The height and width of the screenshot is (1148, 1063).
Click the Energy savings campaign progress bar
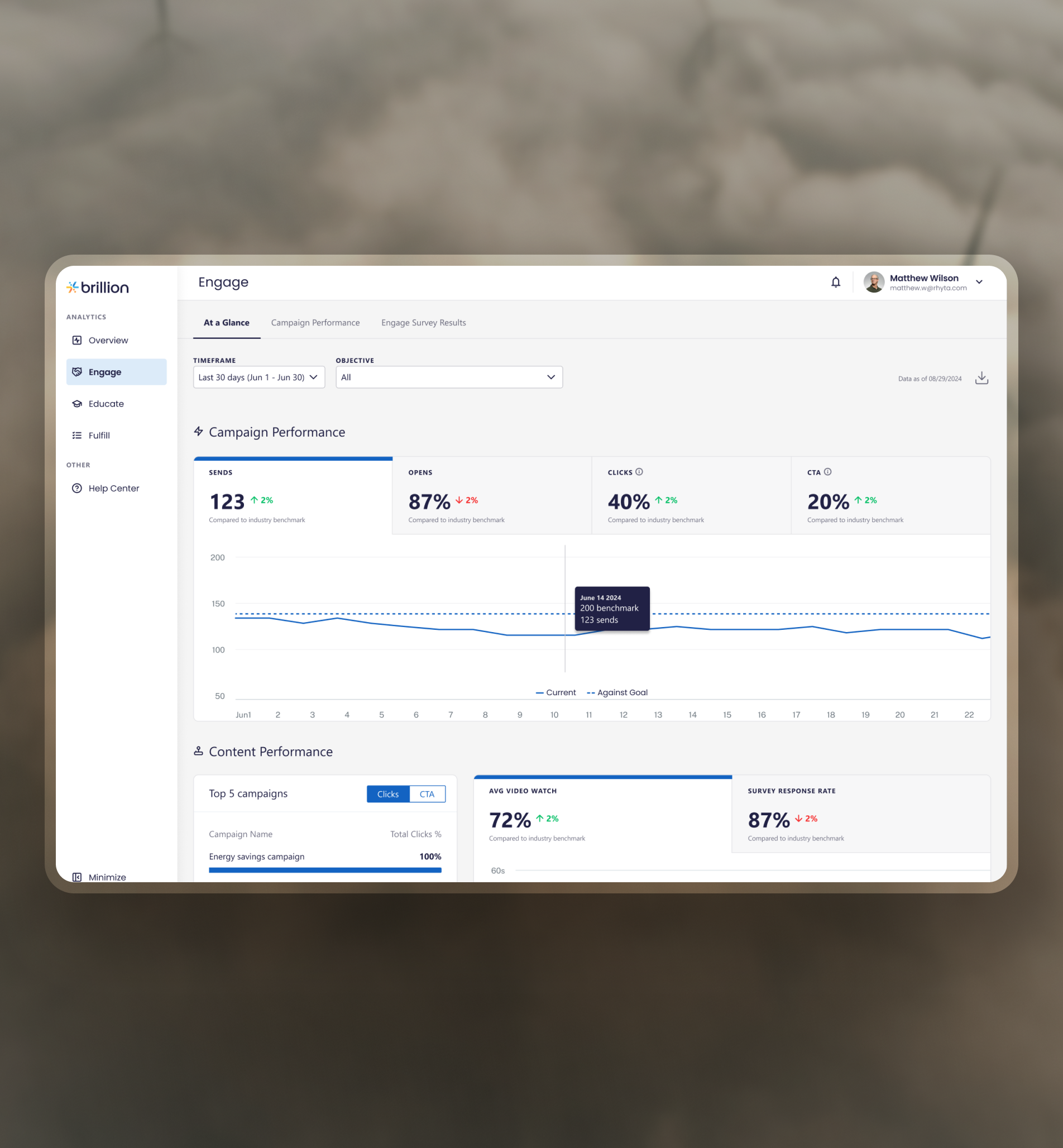point(325,870)
